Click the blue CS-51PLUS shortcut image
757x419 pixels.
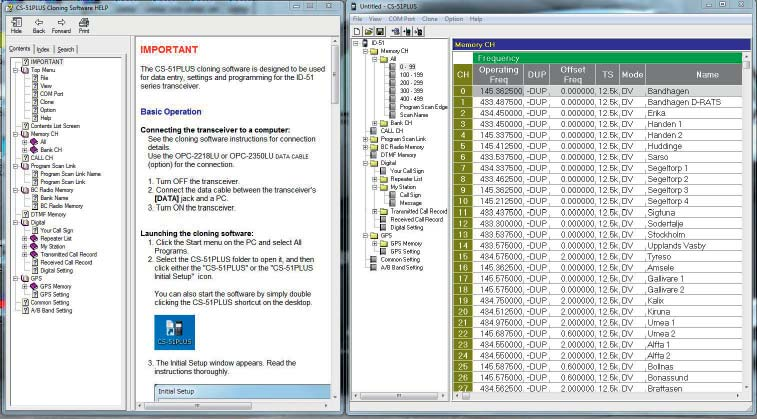point(175,333)
